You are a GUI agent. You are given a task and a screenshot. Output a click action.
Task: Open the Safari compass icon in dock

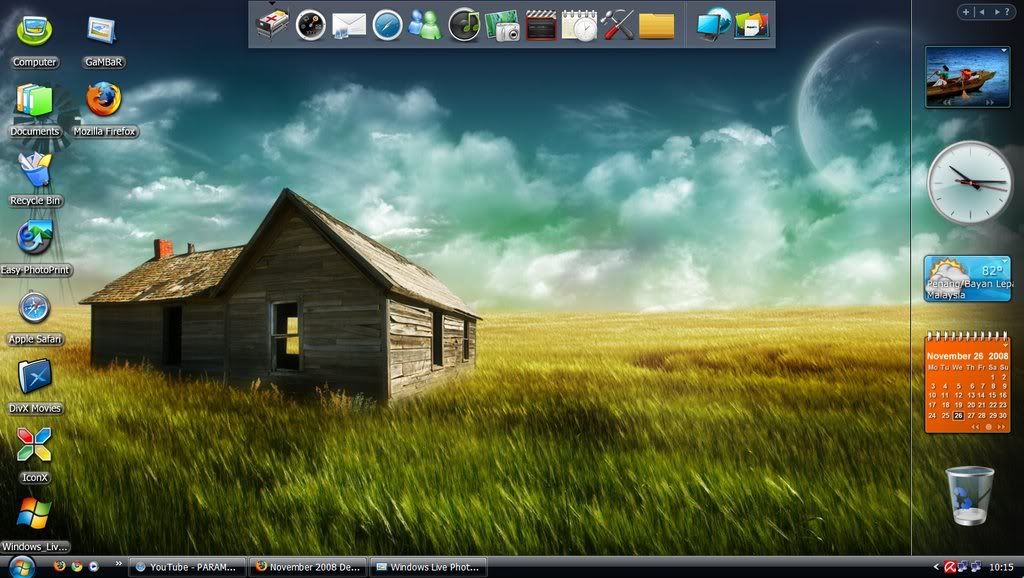[388, 25]
